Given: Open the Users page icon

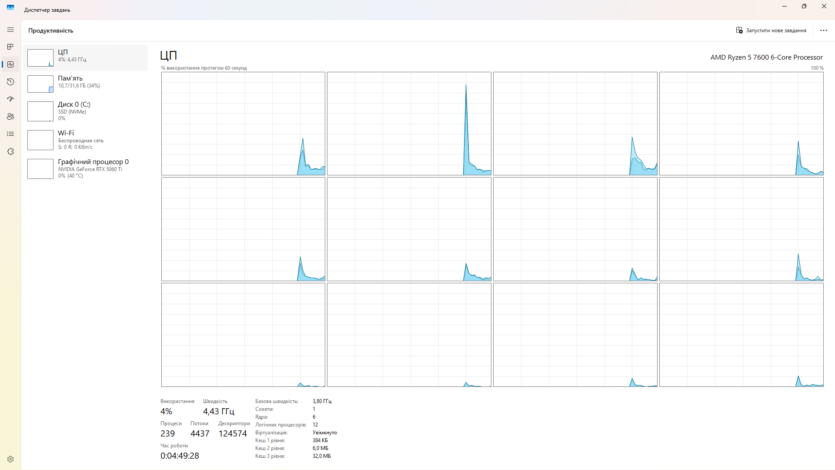Looking at the screenshot, I should coord(10,117).
